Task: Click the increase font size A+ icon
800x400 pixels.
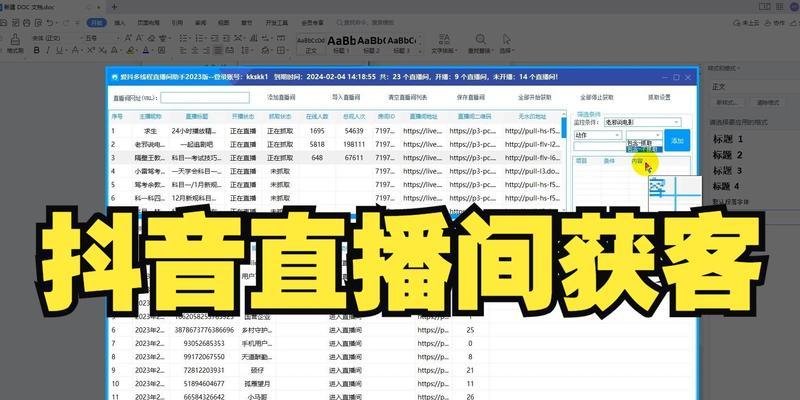Action: tap(128, 38)
